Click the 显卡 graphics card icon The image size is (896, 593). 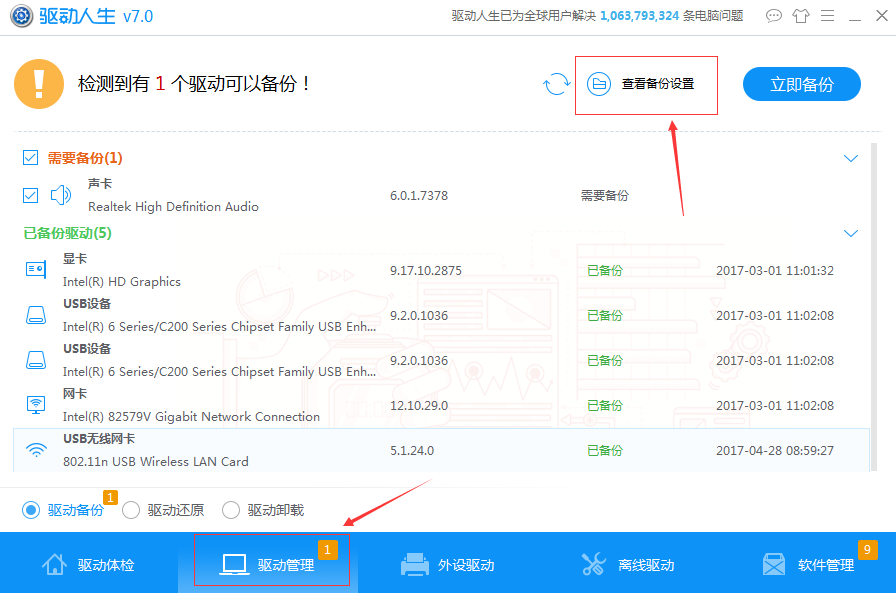pos(36,270)
